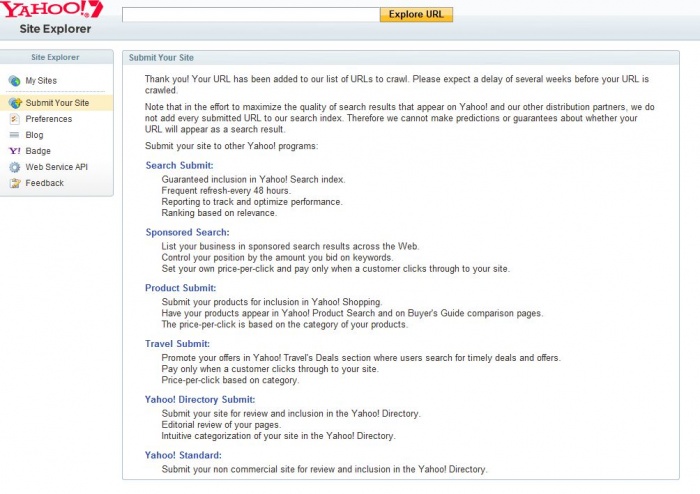The image size is (700, 494).
Task: Click the Feedback sidebar icon
Action: [x=14, y=183]
